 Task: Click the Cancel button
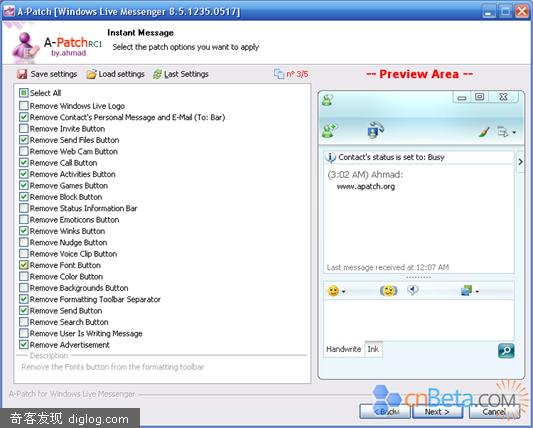coord(494,412)
